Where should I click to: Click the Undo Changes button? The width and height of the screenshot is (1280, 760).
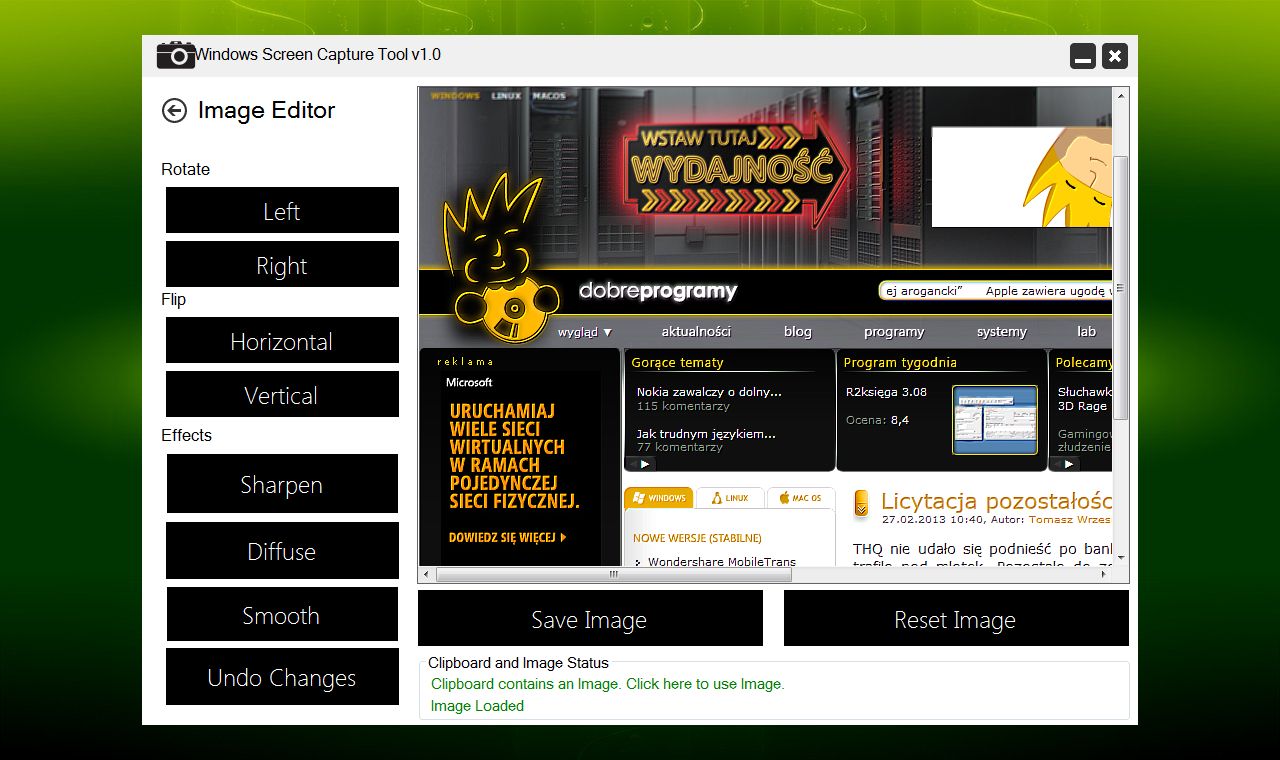coord(282,677)
